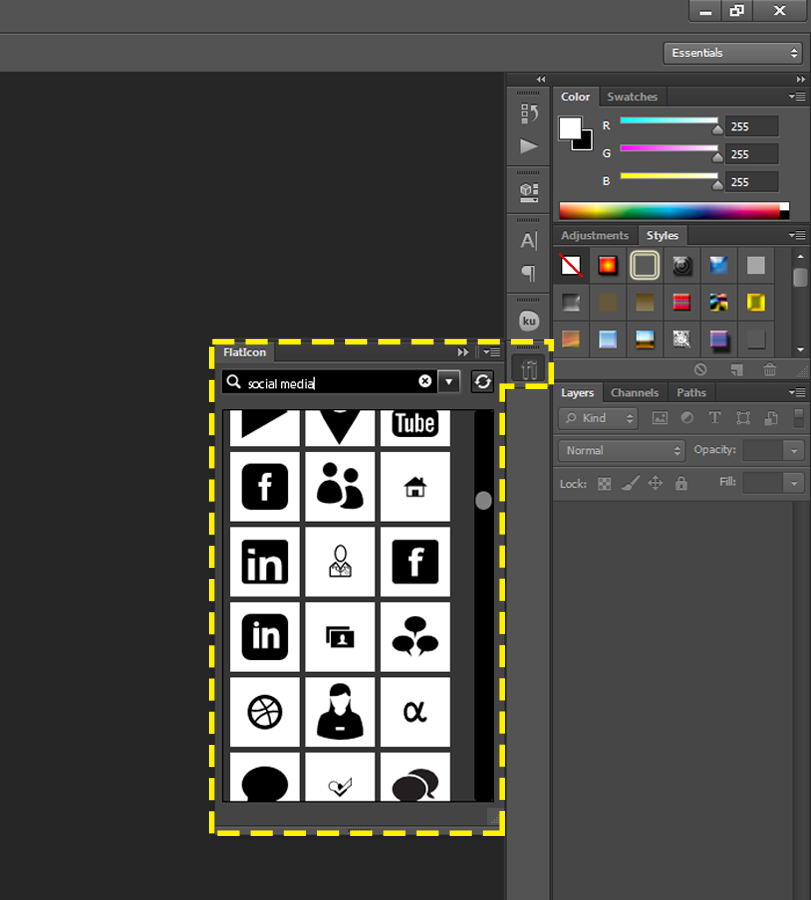Refresh FlatIcon search results
Screen dimensions: 811x900
pos(483,382)
